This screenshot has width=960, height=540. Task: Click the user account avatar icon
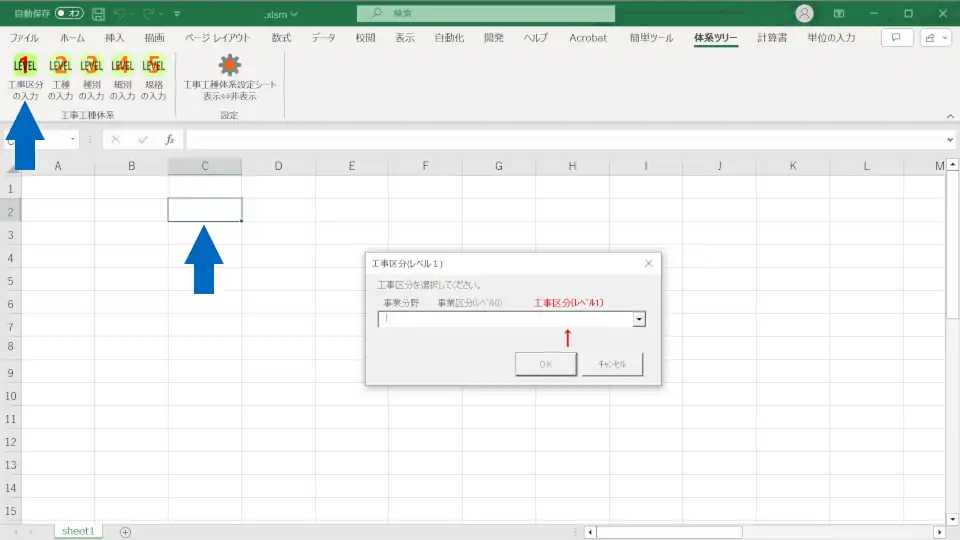[804, 13]
